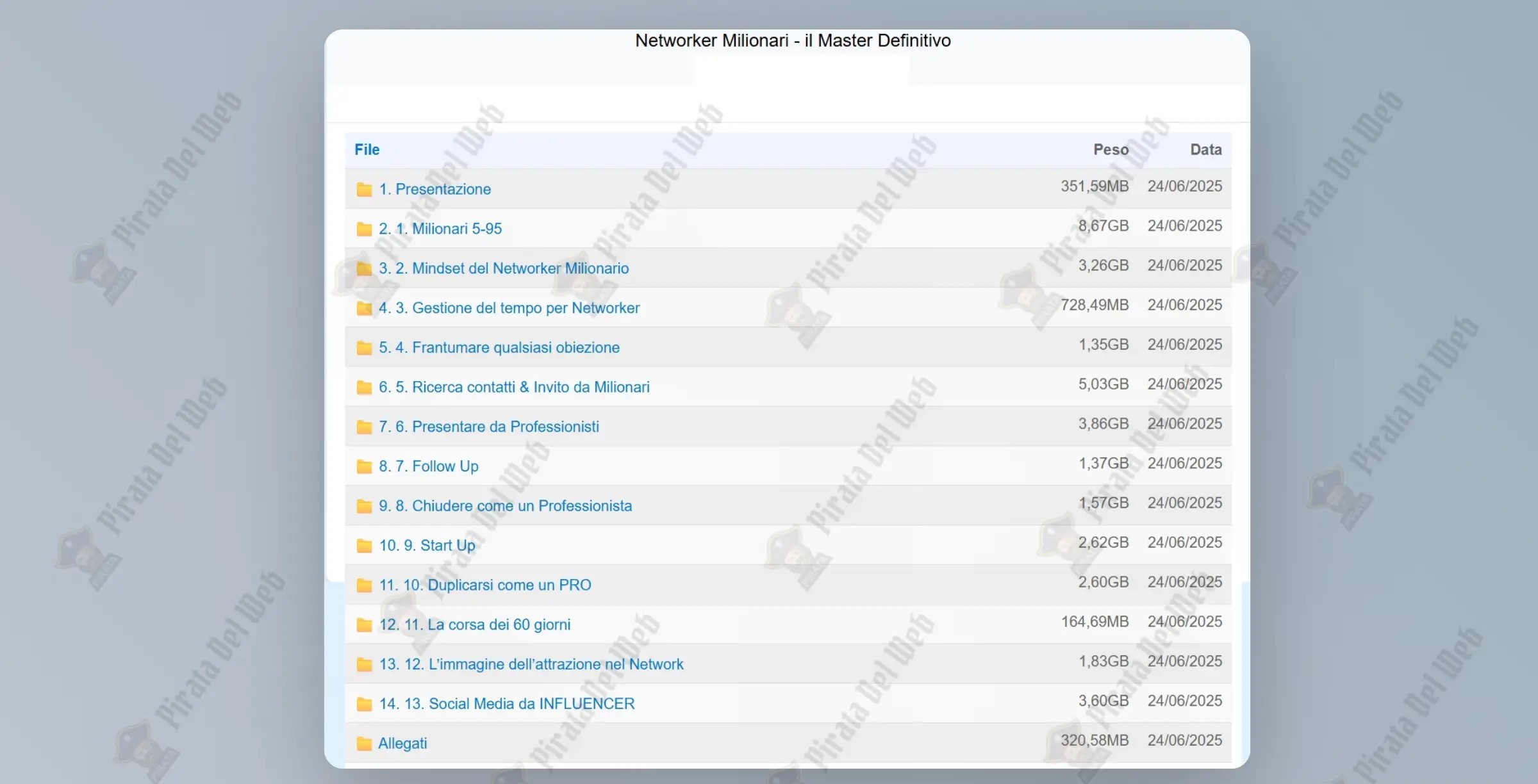Click the 1,35GB size value
The width and height of the screenshot is (1538, 784).
click(x=1104, y=345)
